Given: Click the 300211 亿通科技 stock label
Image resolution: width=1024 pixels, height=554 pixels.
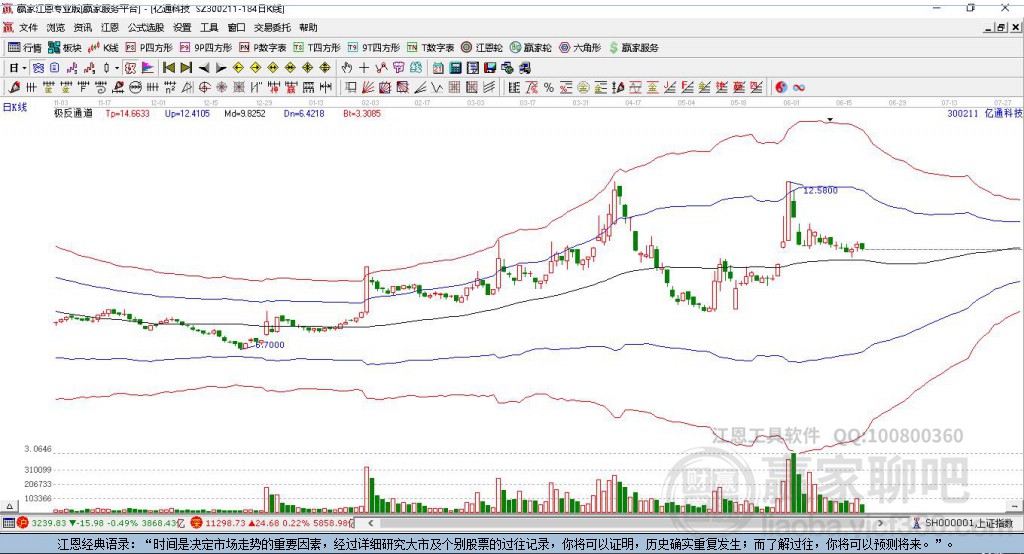Looking at the screenshot, I should (x=984, y=113).
